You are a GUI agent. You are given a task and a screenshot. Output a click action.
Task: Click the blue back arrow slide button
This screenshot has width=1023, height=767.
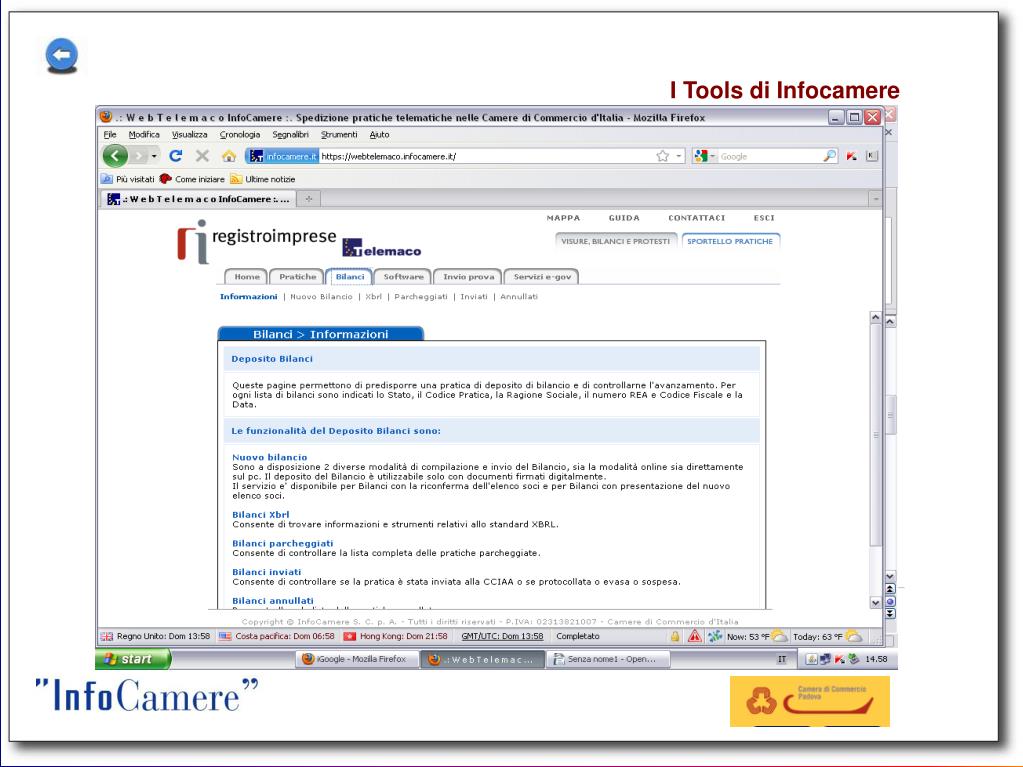click(x=62, y=55)
